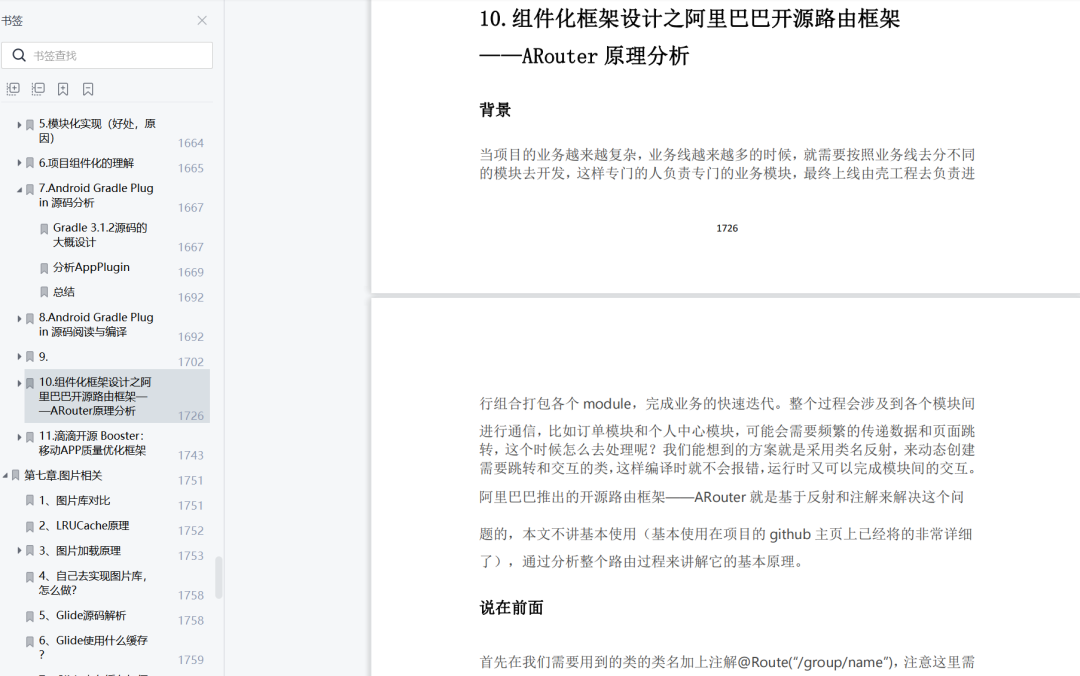
Task: Open 分析AppPlugin bookmark
Action: tap(91, 267)
